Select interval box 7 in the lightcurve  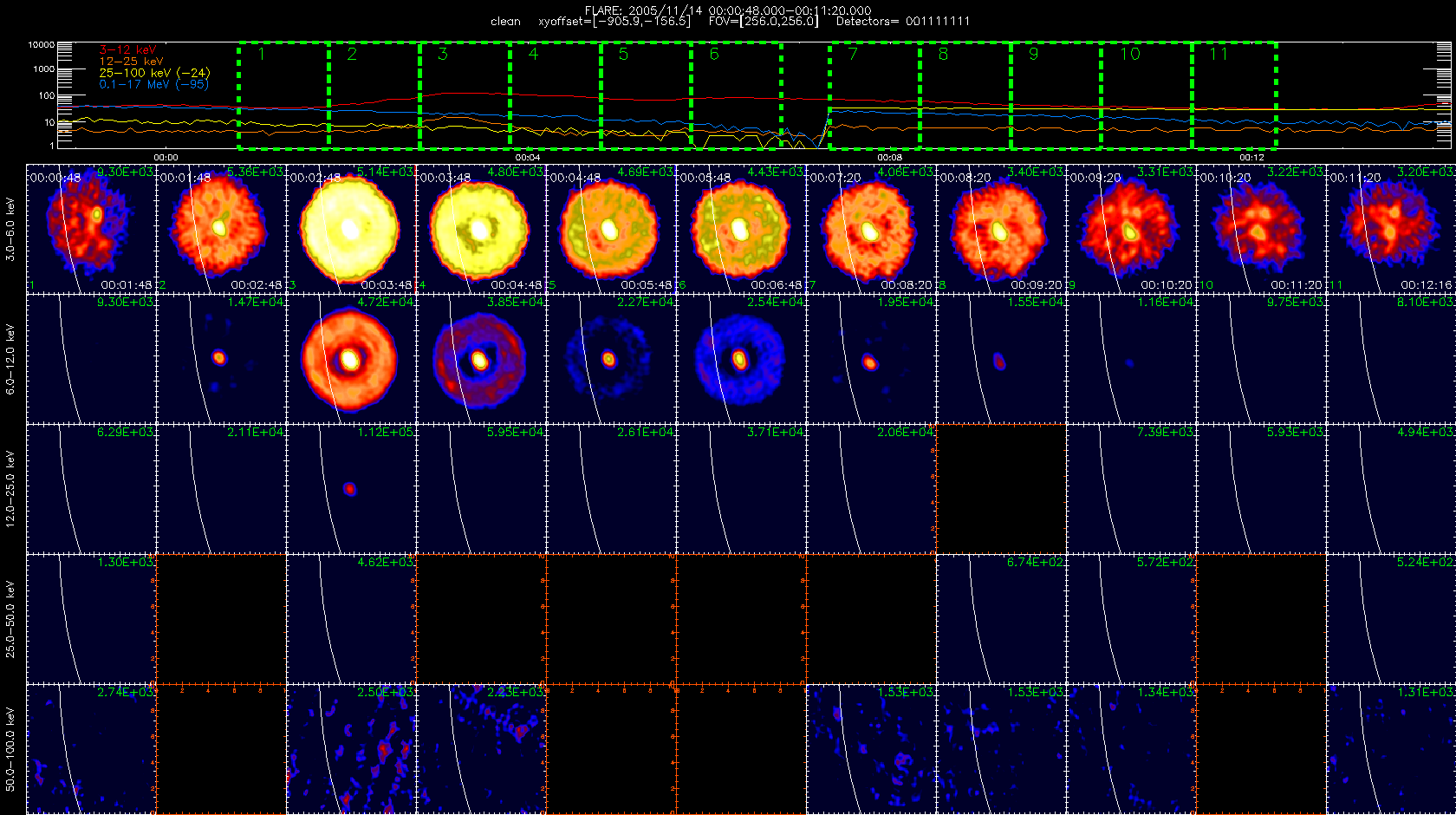pyautogui.click(x=875, y=94)
